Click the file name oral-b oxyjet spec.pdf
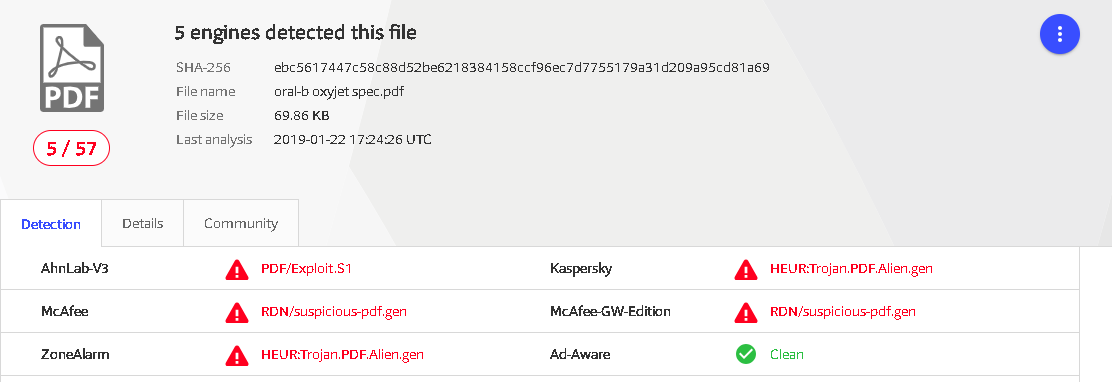The image size is (1112, 382). (339, 92)
